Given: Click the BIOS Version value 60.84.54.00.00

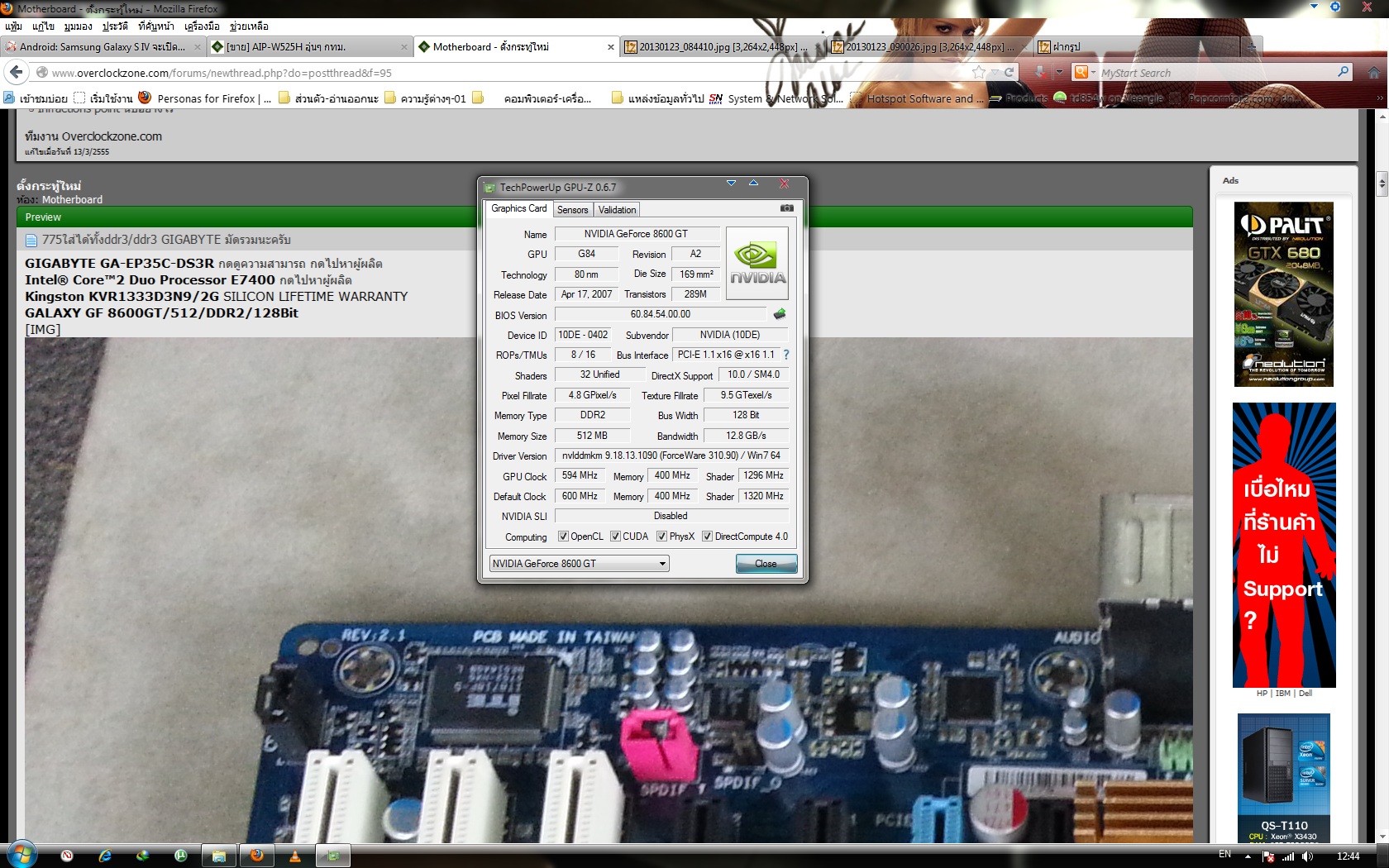Looking at the screenshot, I should click(x=661, y=314).
